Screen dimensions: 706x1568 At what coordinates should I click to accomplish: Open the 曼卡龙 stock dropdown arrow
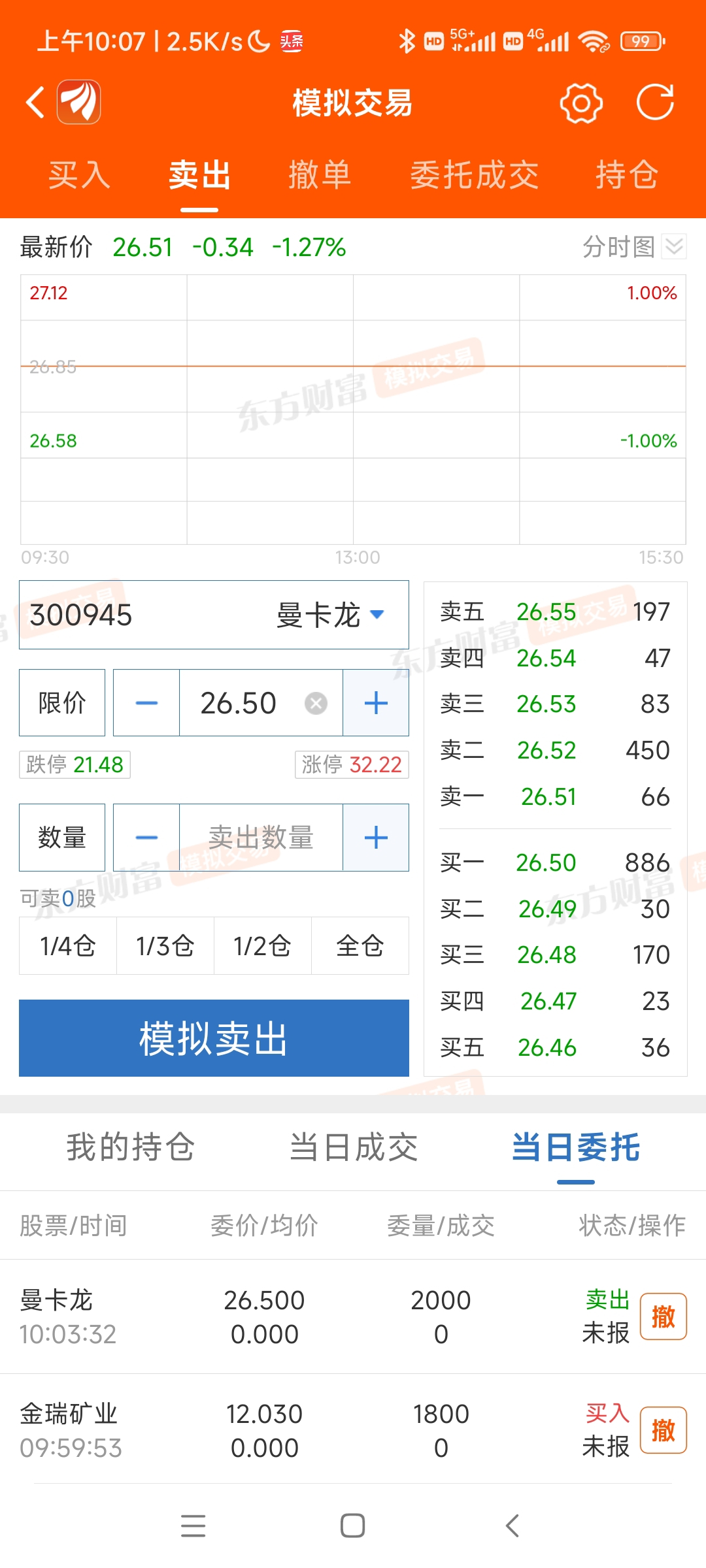point(377,614)
